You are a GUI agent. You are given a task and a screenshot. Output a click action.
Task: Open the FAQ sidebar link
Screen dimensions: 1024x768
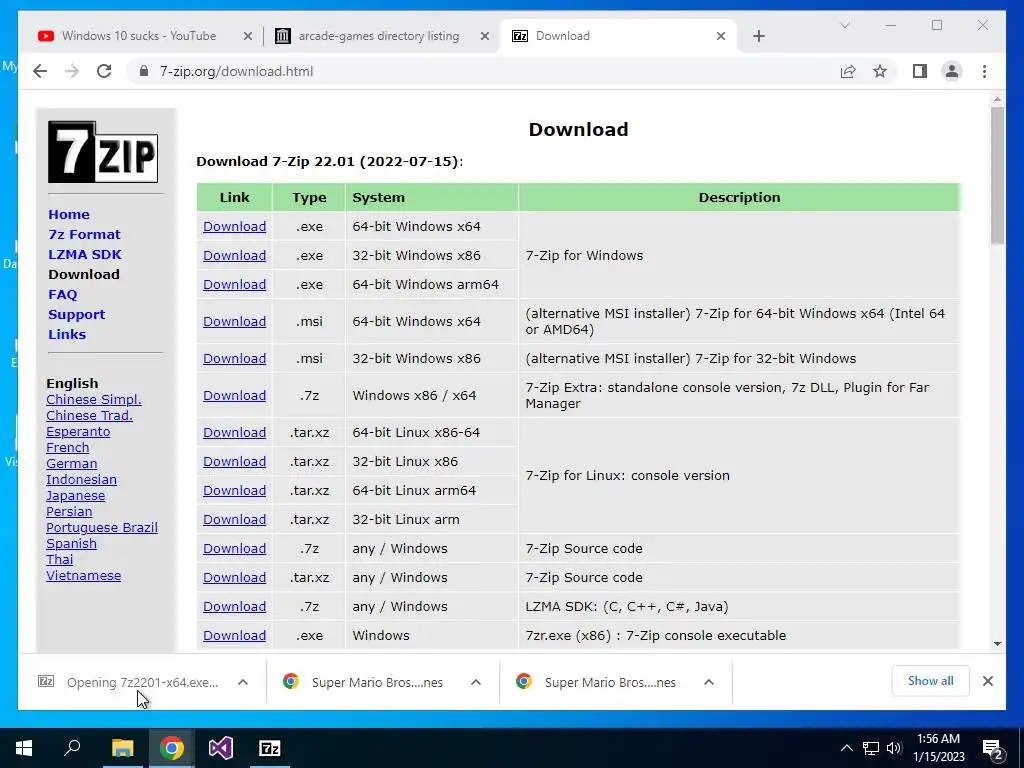click(63, 295)
